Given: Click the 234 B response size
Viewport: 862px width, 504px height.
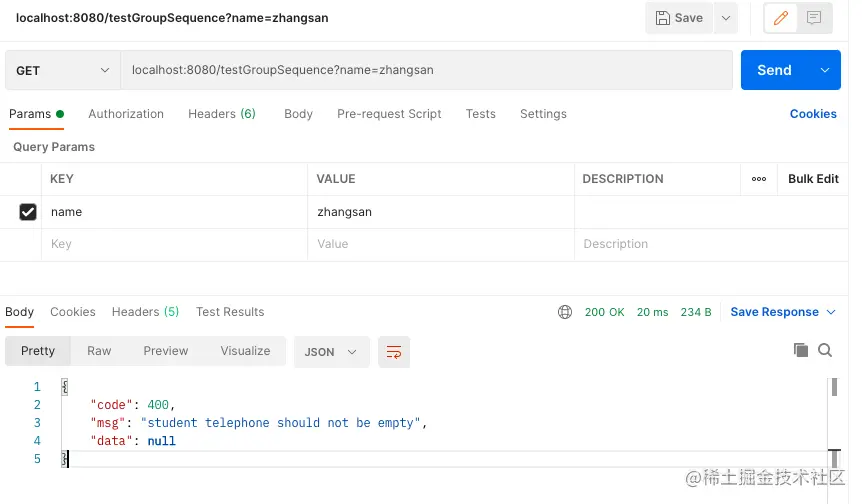Looking at the screenshot, I should 696,312.
